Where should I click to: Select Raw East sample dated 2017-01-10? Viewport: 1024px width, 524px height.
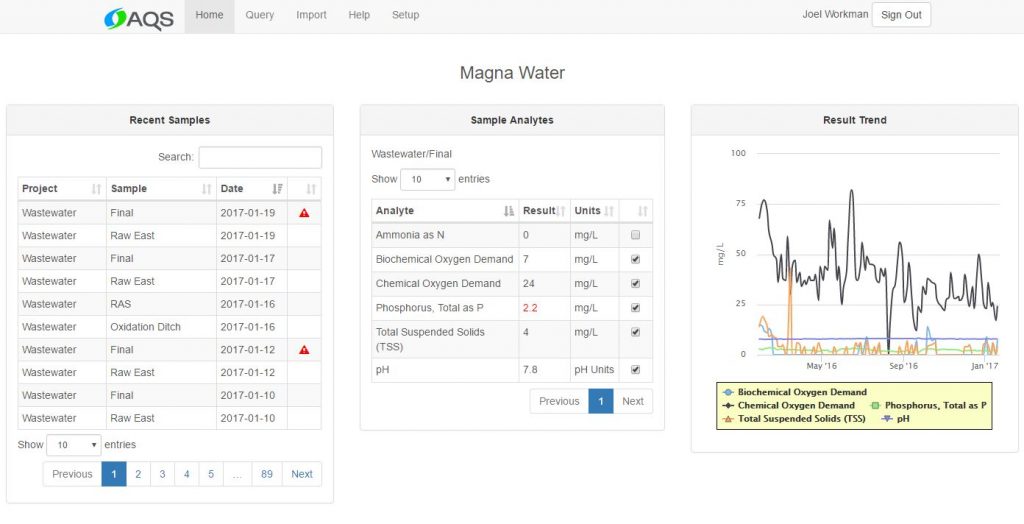pos(170,419)
